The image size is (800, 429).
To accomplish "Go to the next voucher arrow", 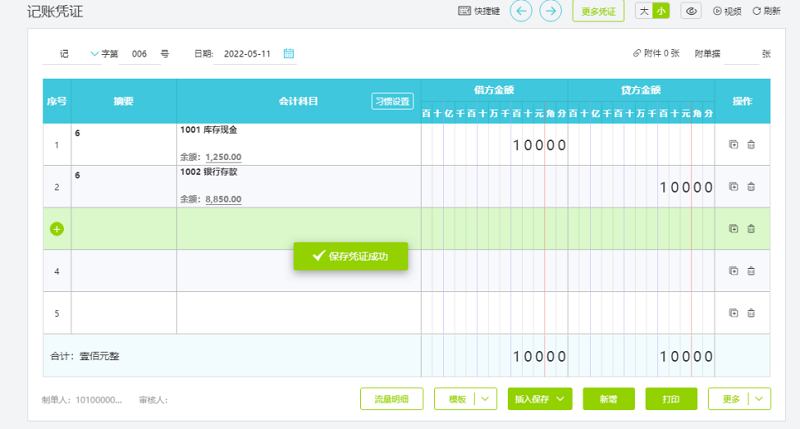I will (x=551, y=11).
